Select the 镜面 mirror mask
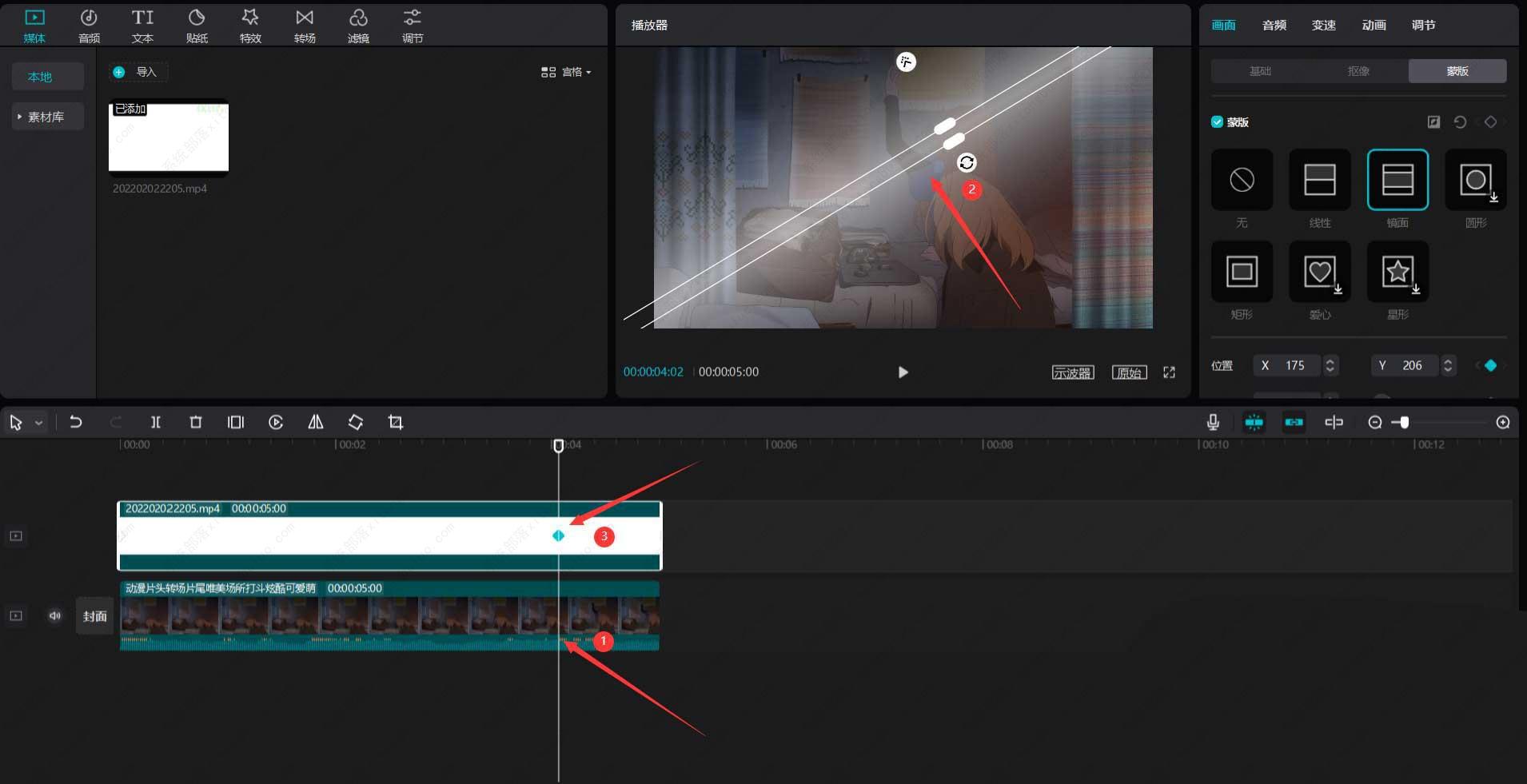The image size is (1527, 784). pyautogui.click(x=1397, y=180)
